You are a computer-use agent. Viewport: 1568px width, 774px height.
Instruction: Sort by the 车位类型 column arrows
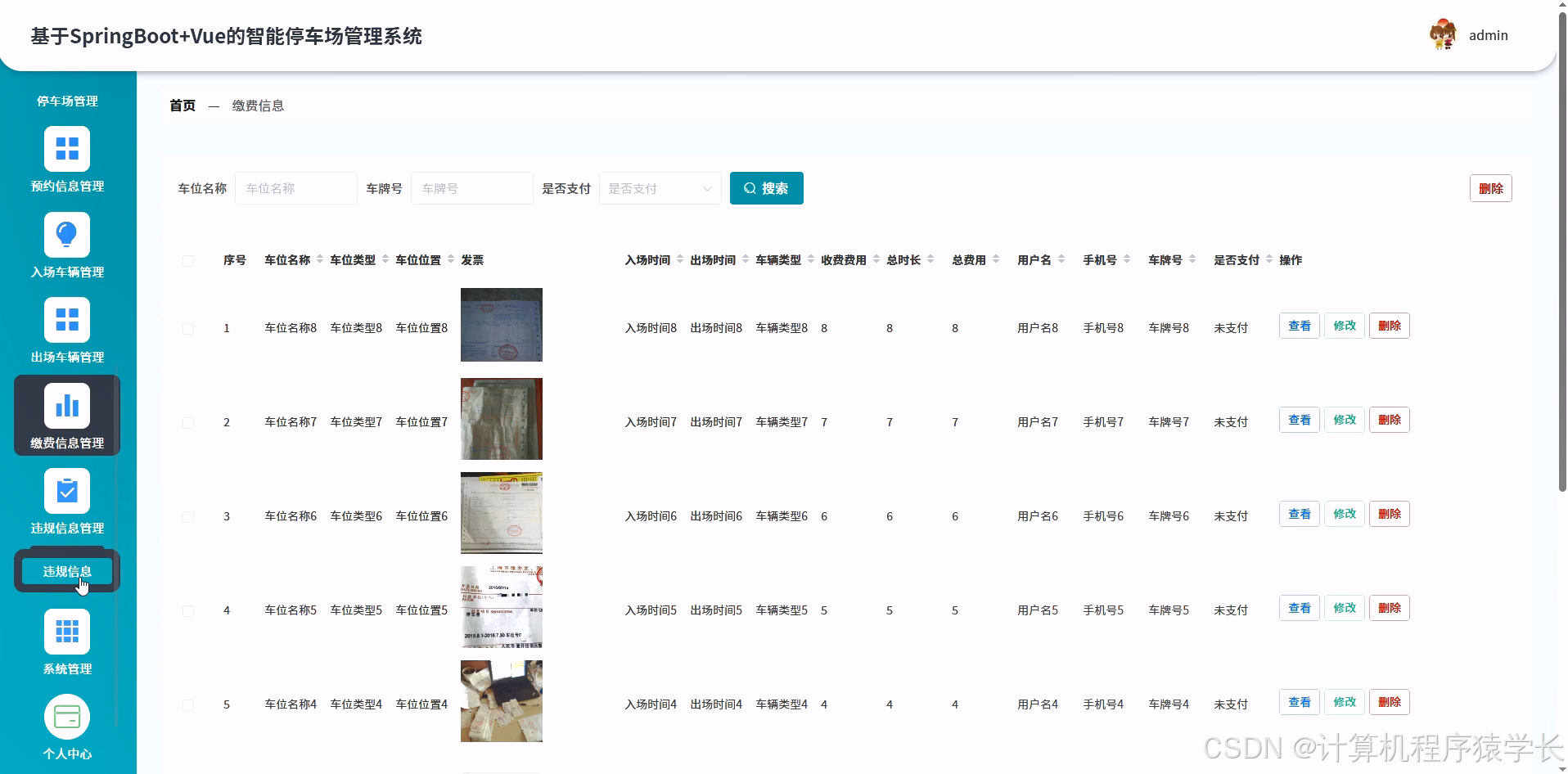pyautogui.click(x=385, y=259)
